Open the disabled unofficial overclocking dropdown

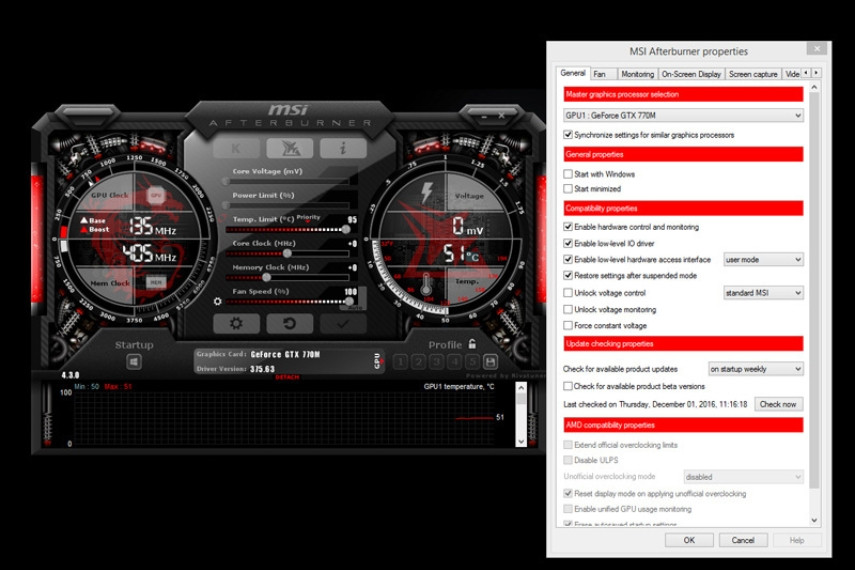pyautogui.click(x=744, y=477)
